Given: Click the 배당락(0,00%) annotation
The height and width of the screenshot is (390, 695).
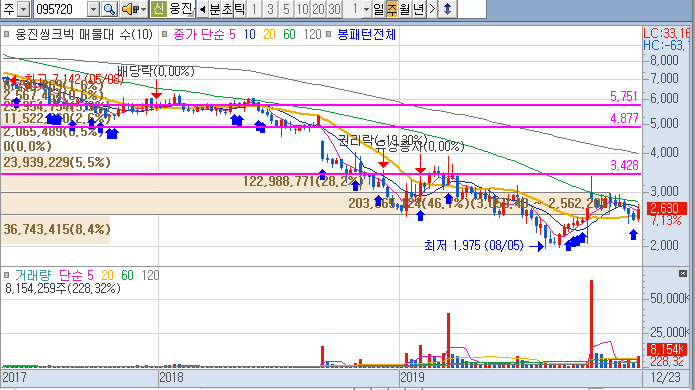Looking at the screenshot, I should point(156,71).
